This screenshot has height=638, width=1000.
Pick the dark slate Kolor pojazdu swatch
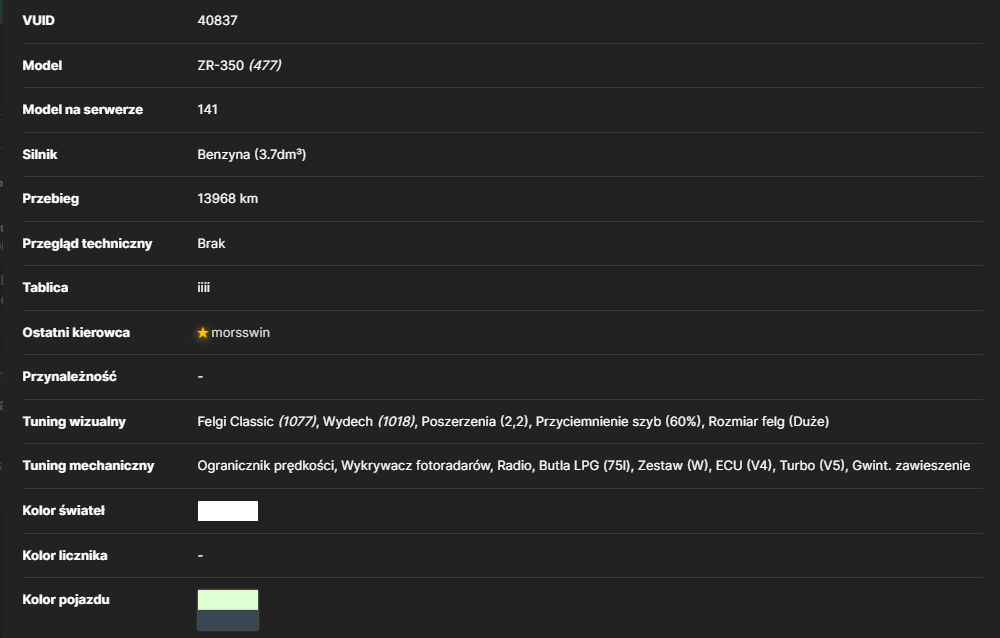click(228, 620)
